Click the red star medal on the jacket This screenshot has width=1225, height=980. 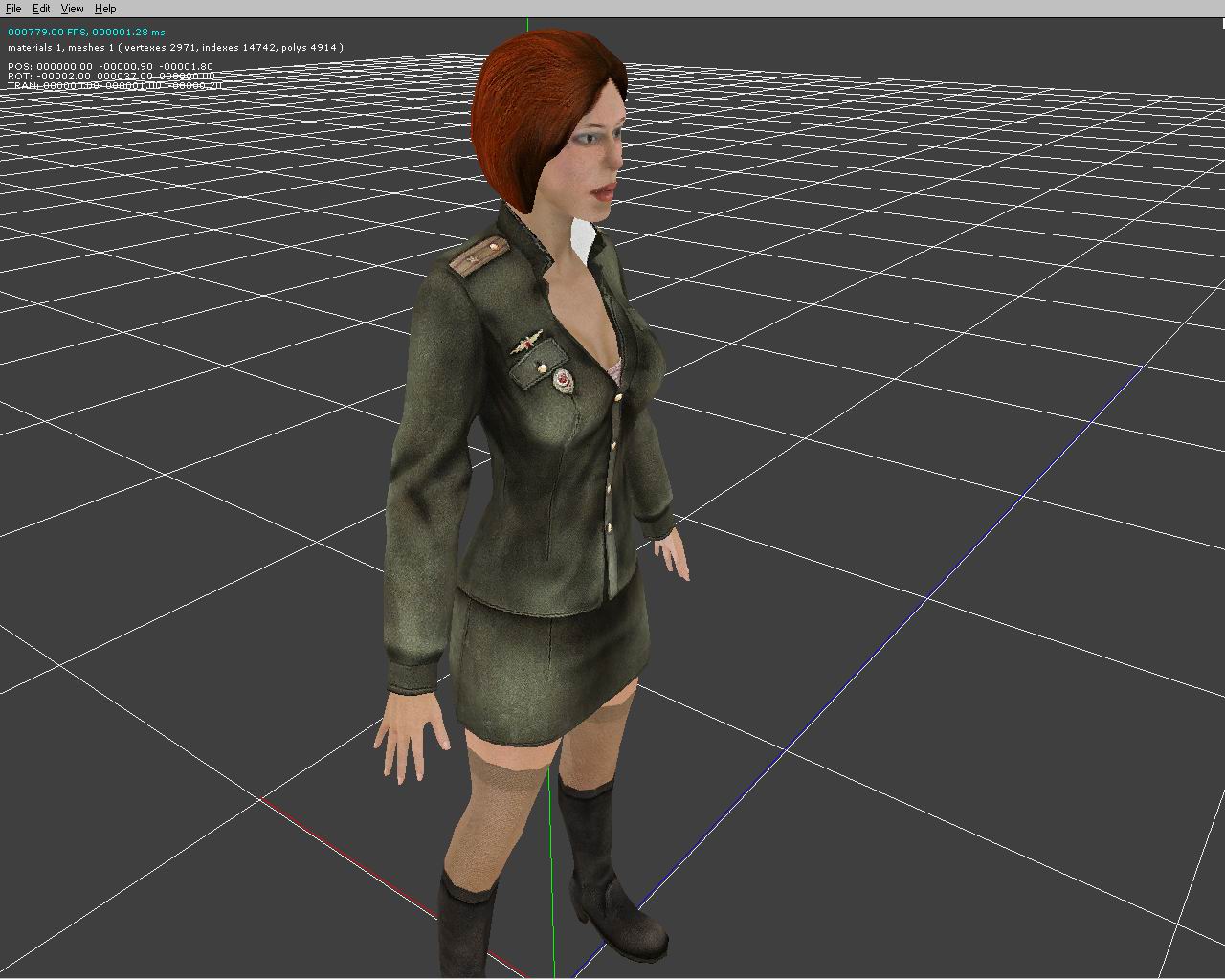pyautogui.click(x=563, y=383)
